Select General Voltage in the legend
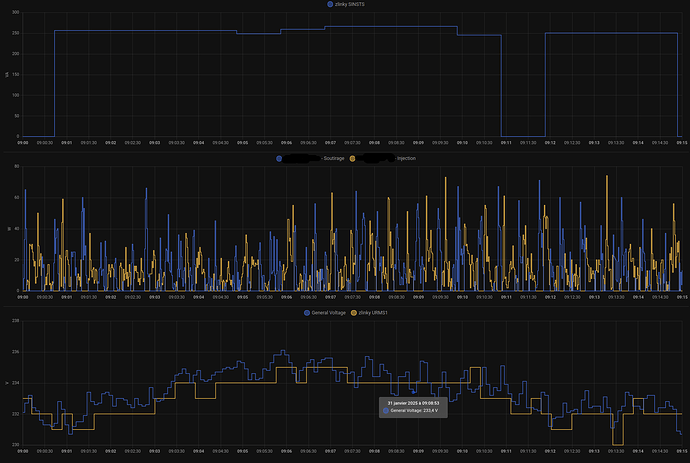The width and height of the screenshot is (690, 463). pos(327,312)
